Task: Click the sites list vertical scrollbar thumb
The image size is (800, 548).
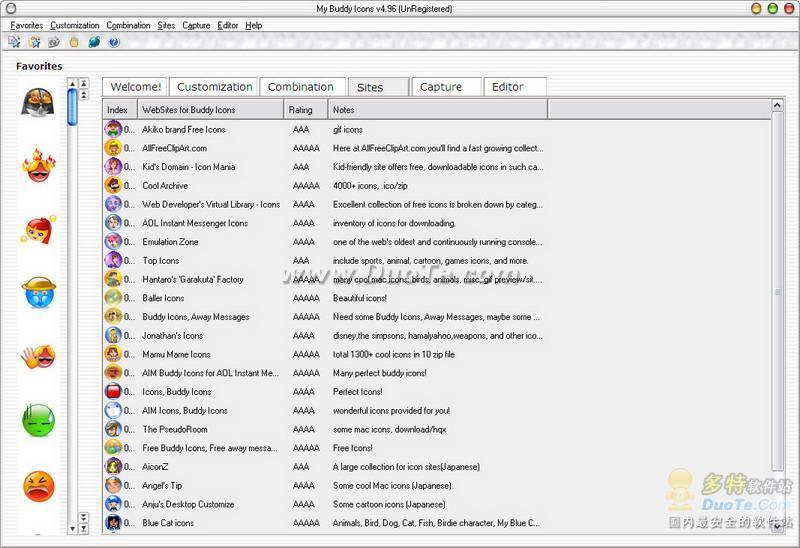Action: 778,292
